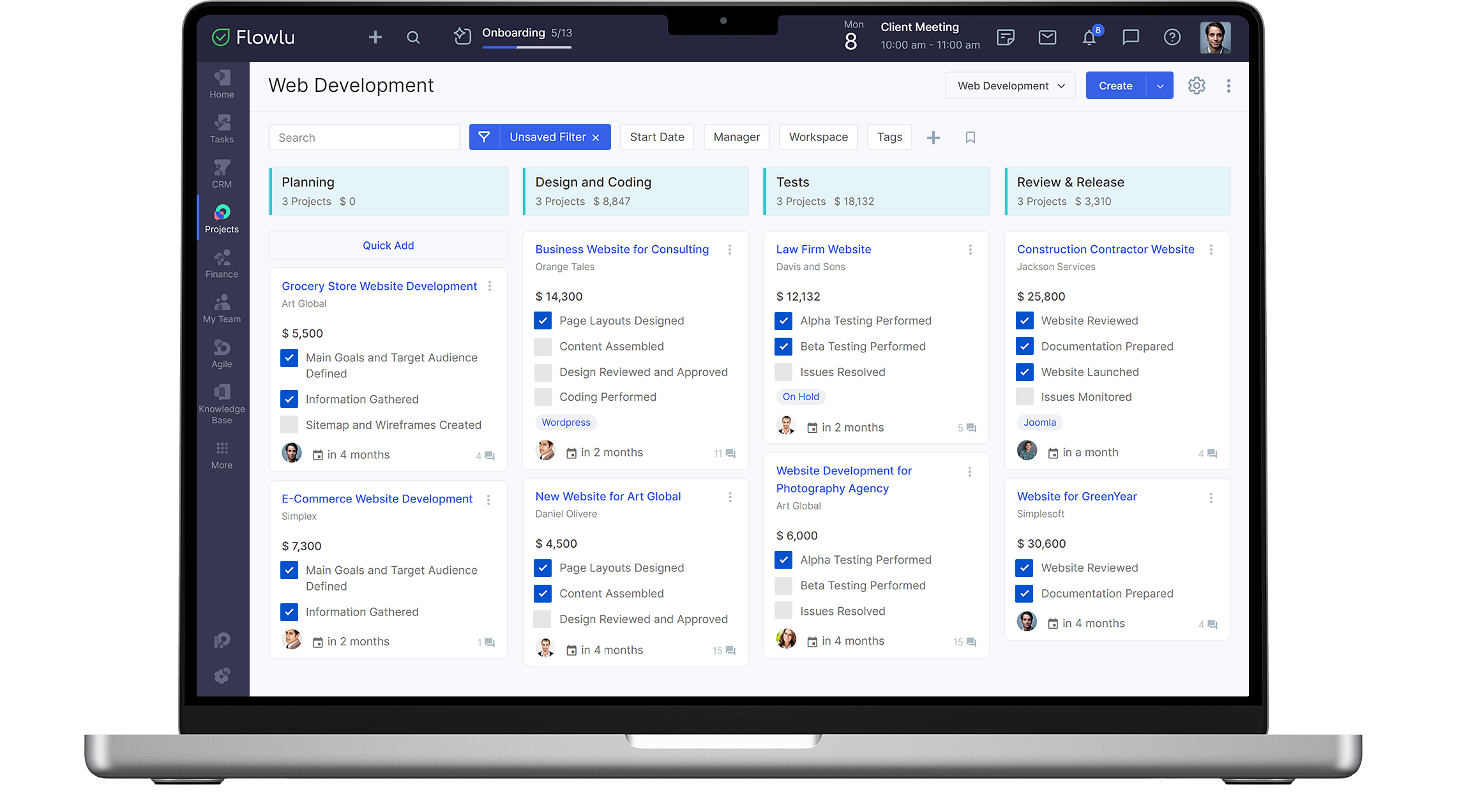The image size is (1466, 812).
Task: Open the mail inbox icon in top bar
Action: coord(1047,37)
